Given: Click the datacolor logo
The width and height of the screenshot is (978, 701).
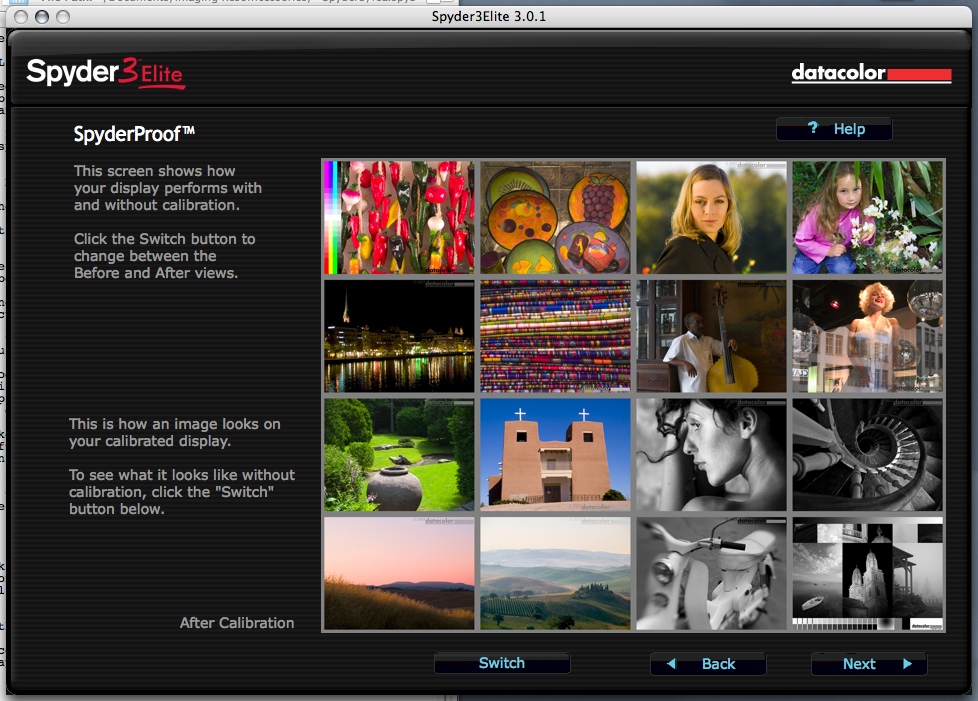Looking at the screenshot, I should click(870, 73).
